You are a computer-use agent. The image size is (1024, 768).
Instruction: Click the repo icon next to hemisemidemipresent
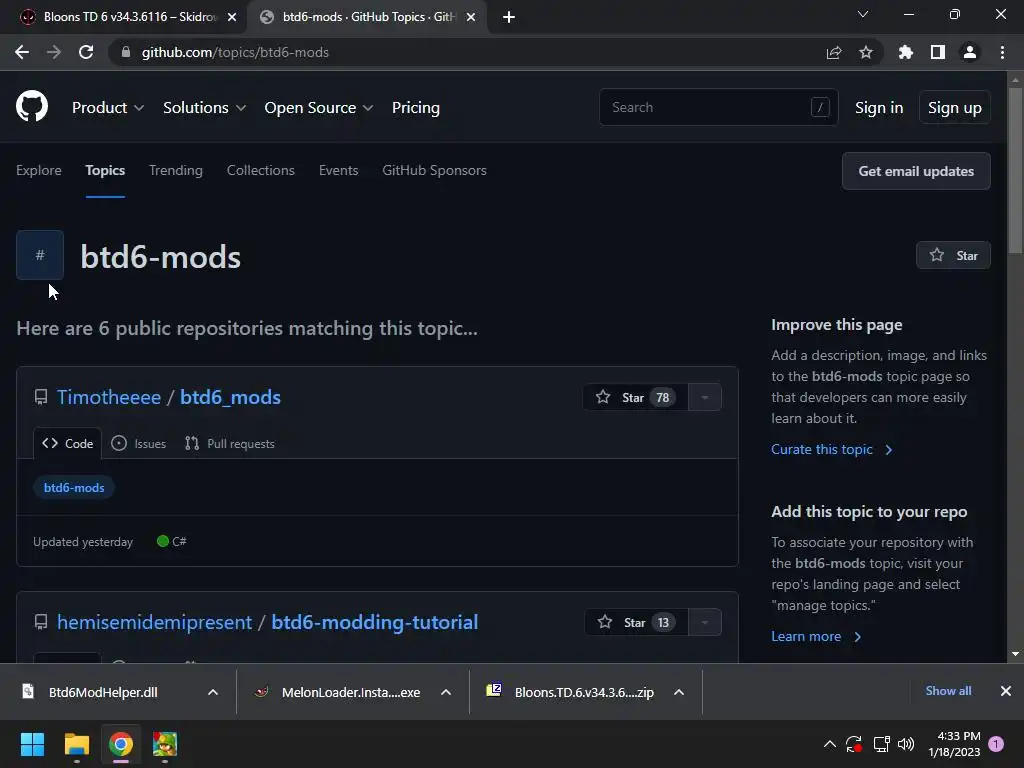click(41, 622)
